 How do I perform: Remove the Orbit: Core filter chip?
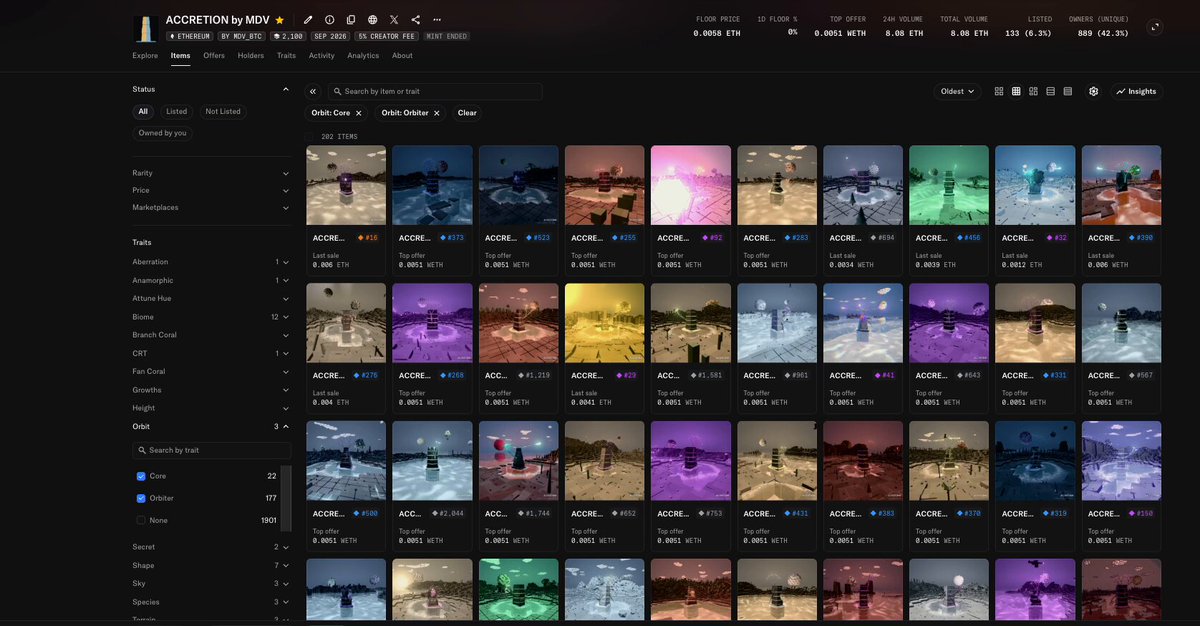coord(359,113)
